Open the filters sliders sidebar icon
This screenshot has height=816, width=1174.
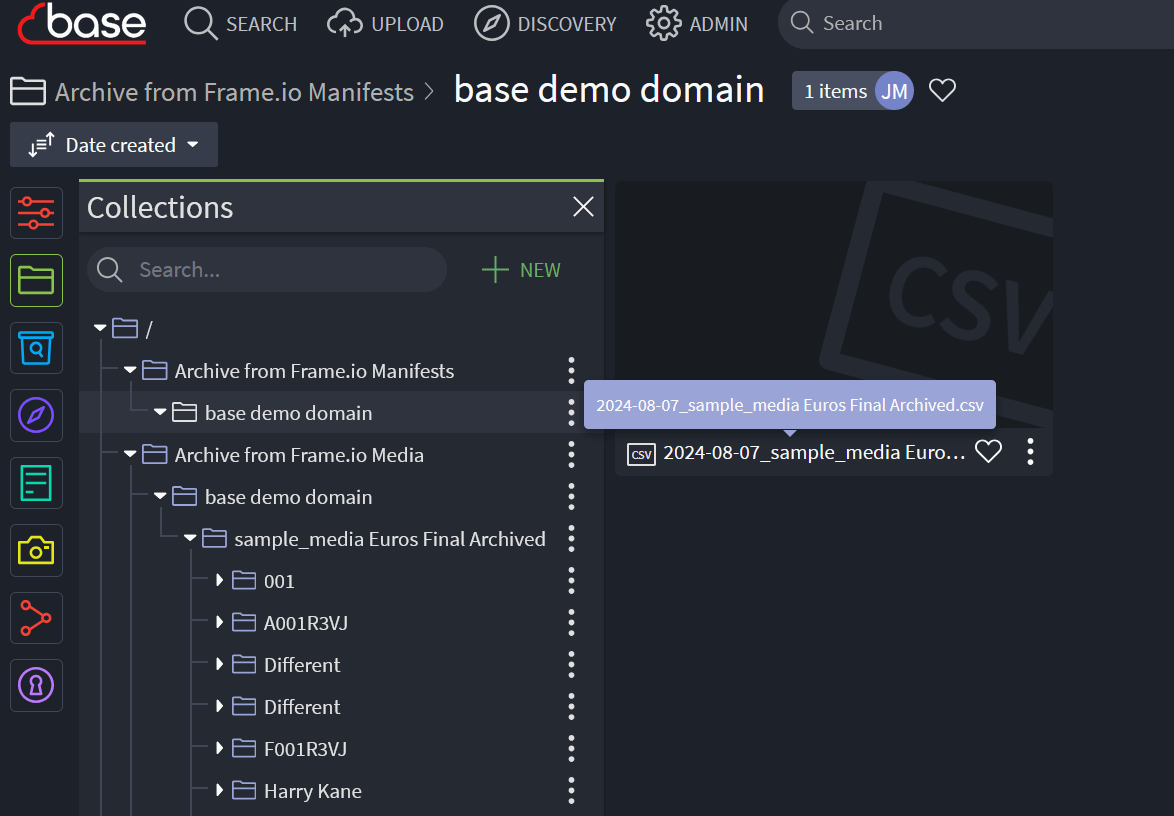36,213
